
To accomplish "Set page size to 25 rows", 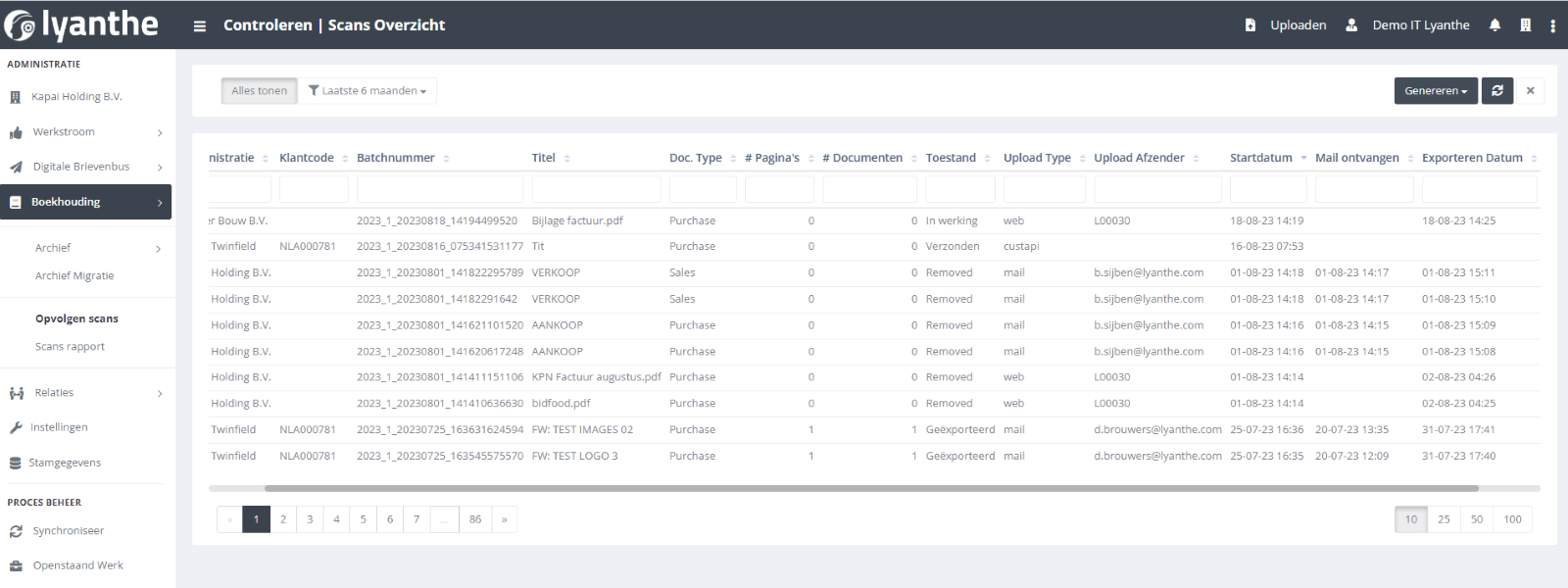I will (1444, 519).
